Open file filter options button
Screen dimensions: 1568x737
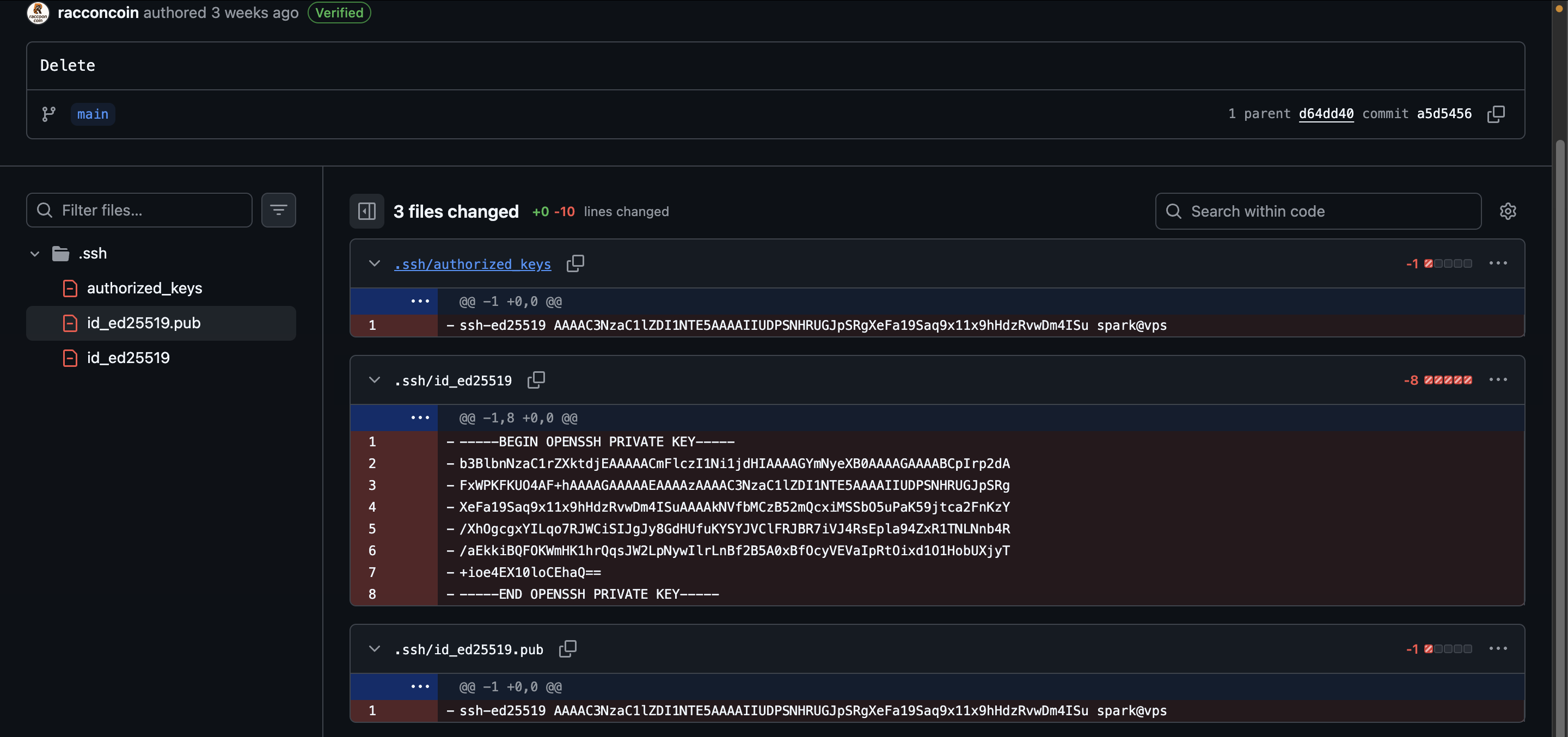(x=278, y=210)
